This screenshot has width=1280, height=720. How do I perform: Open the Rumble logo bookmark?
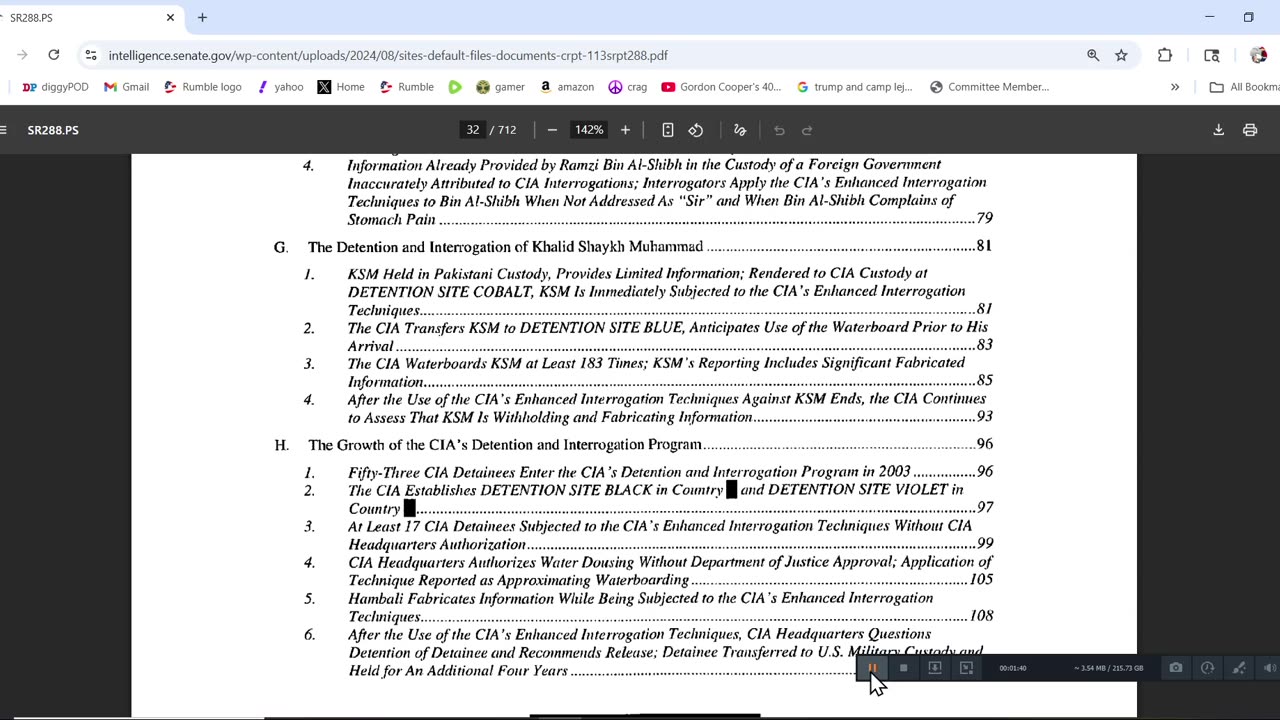(202, 87)
